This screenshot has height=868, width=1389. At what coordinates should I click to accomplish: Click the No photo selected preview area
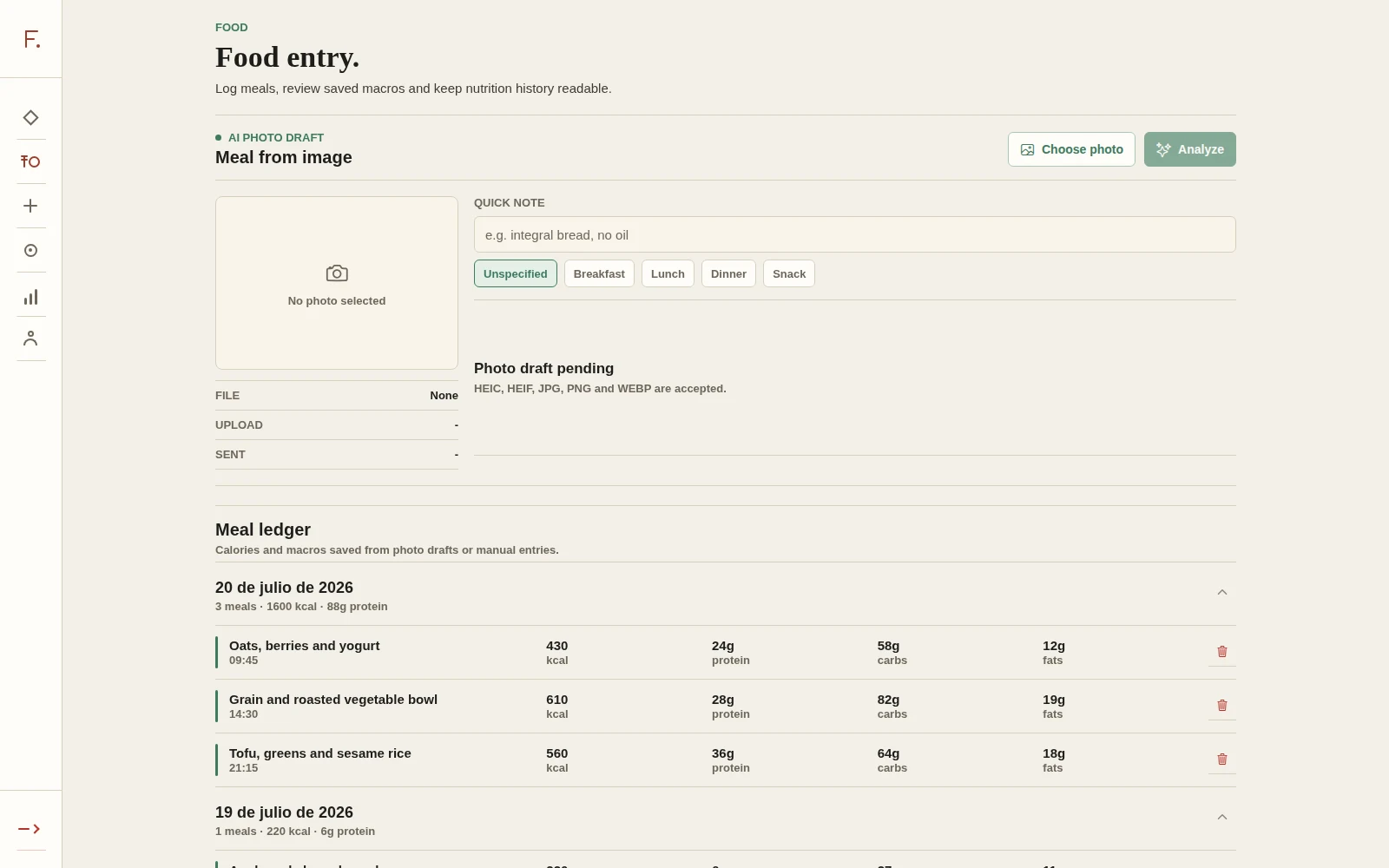click(x=337, y=283)
